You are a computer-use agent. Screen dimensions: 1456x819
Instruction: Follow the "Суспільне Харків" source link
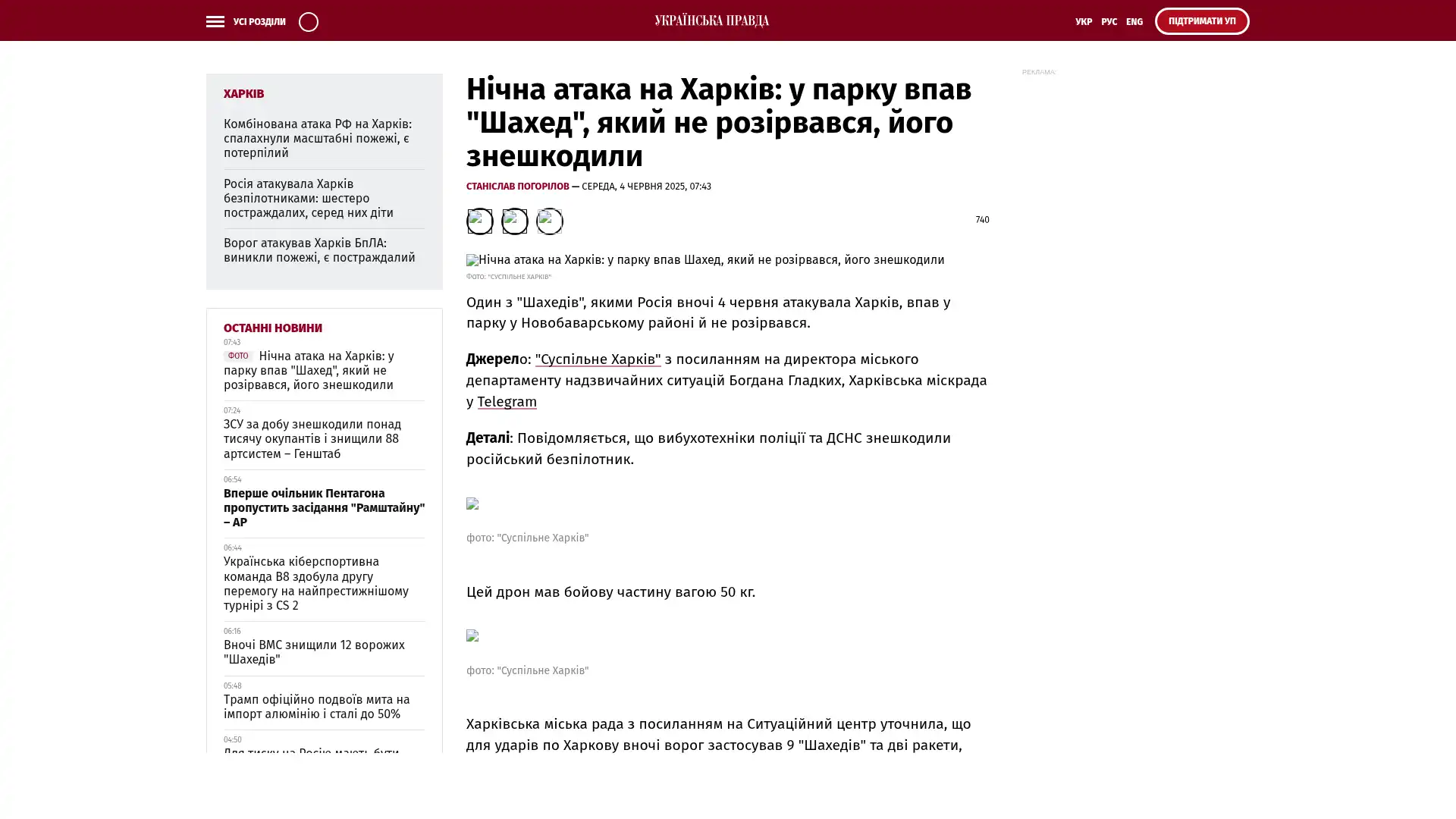[x=598, y=359]
